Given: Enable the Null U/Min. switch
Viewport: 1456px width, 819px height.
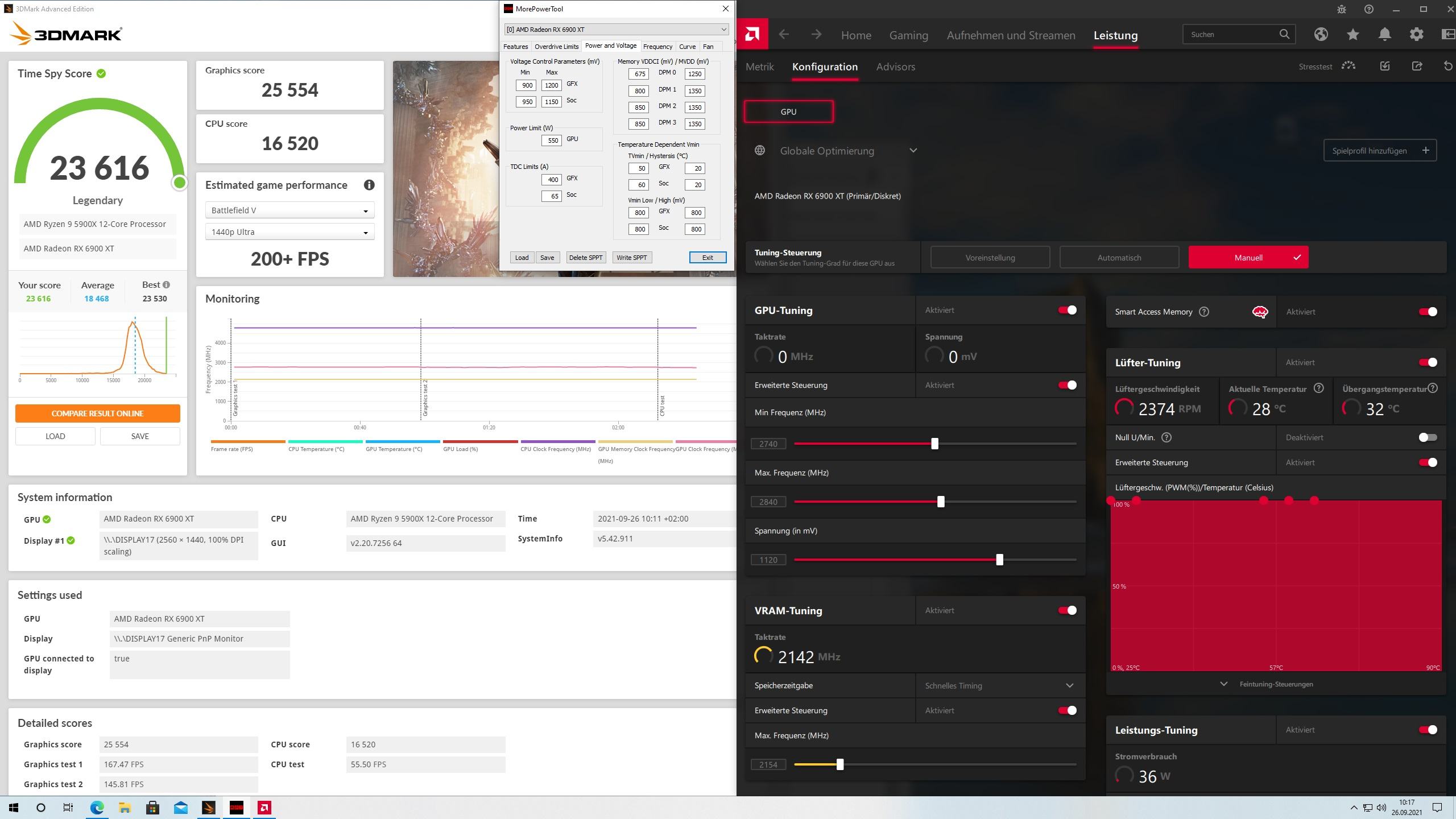Looking at the screenshot, I should [x=1428, y=437].
